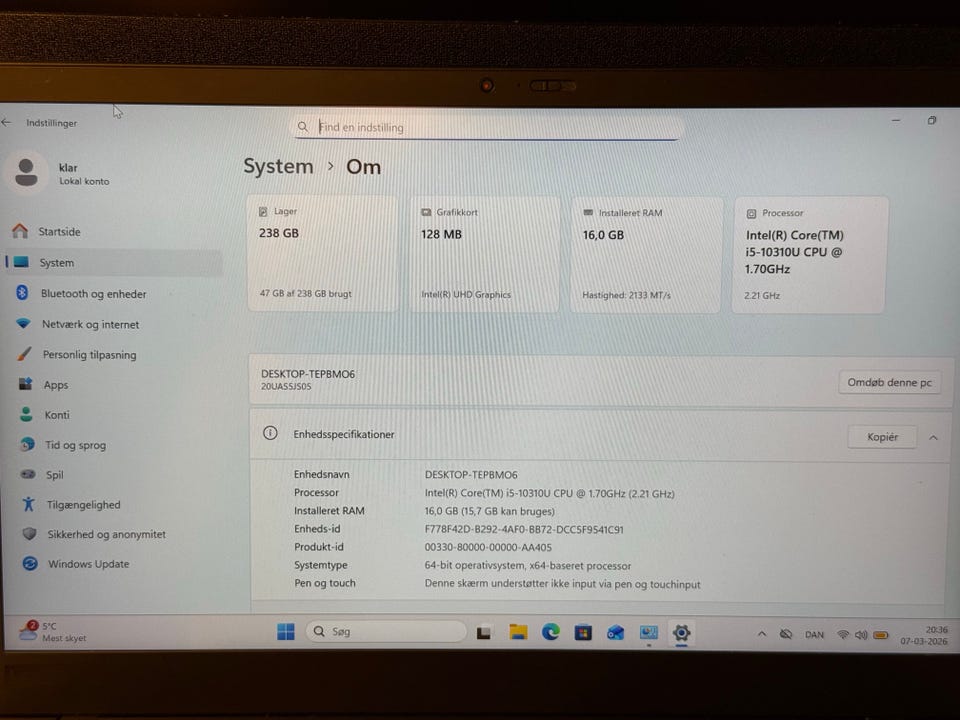Click the Wi-Fi network icon in the sidebar
The image size is (960, 720).
[23, 323]
